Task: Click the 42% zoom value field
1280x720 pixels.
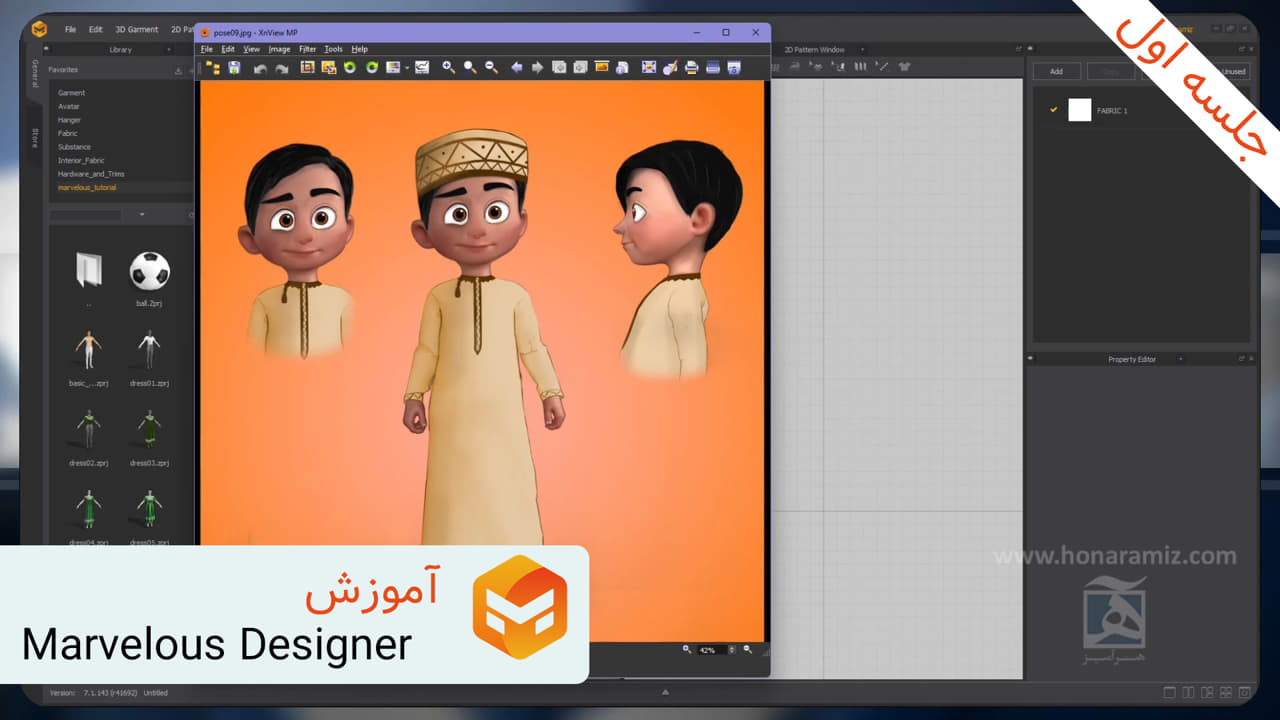Action: click(711, 650)
